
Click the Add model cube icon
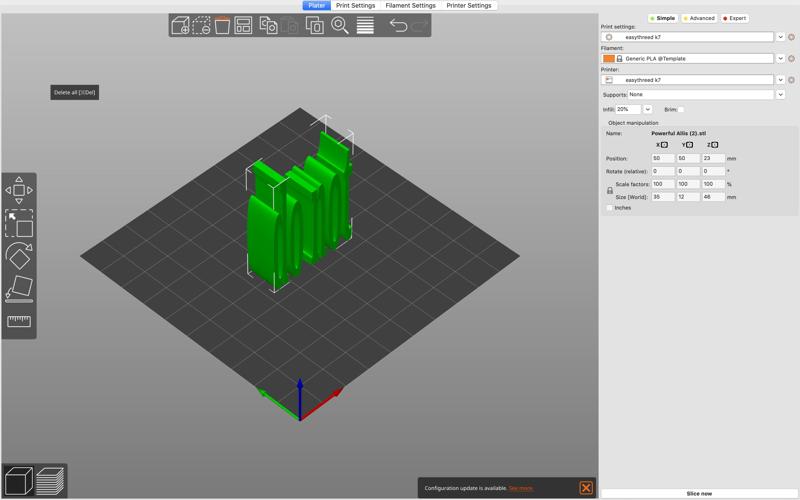[180, 26]
